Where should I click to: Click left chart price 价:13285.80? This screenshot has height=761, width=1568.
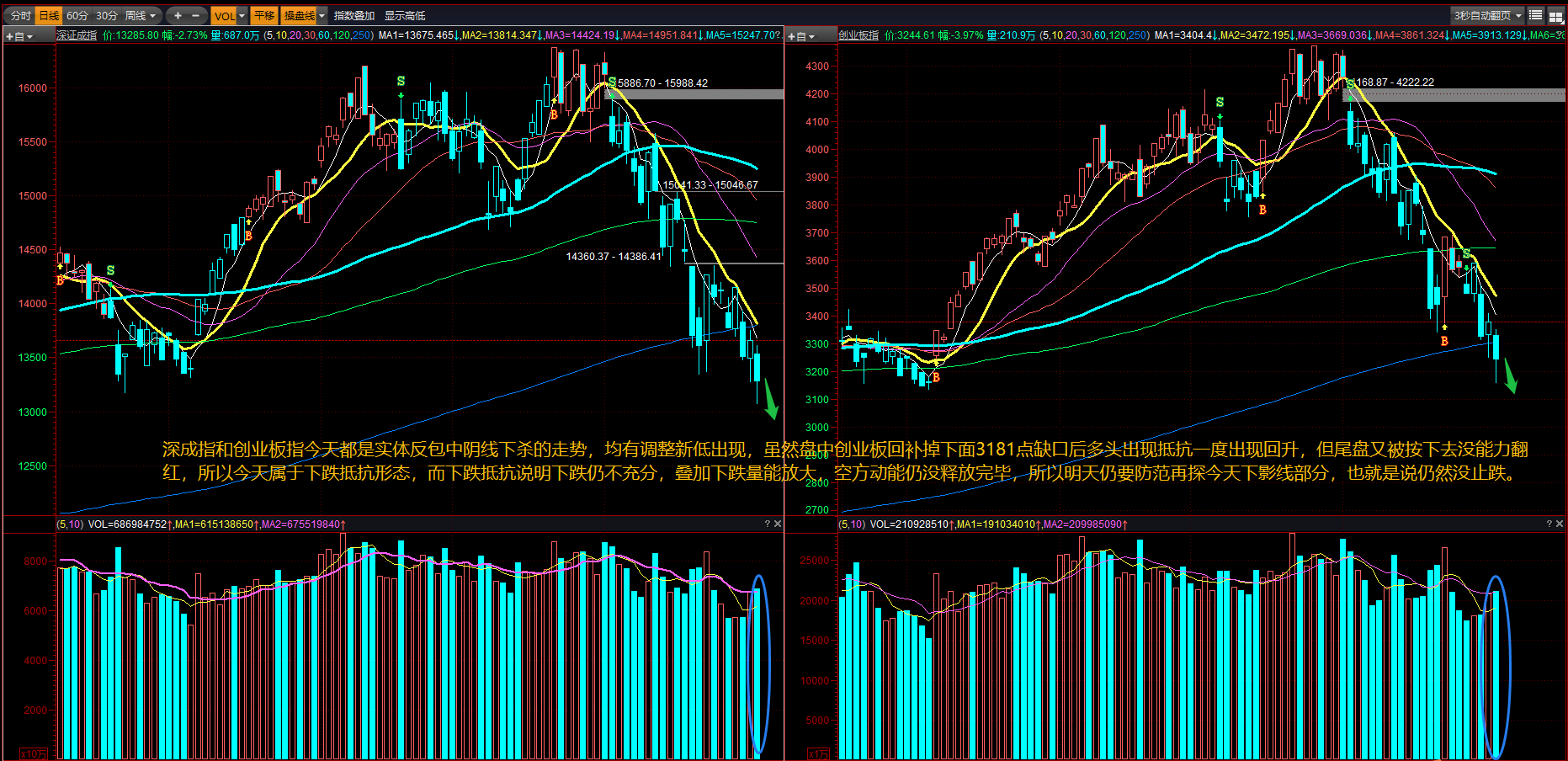[130, 35]
